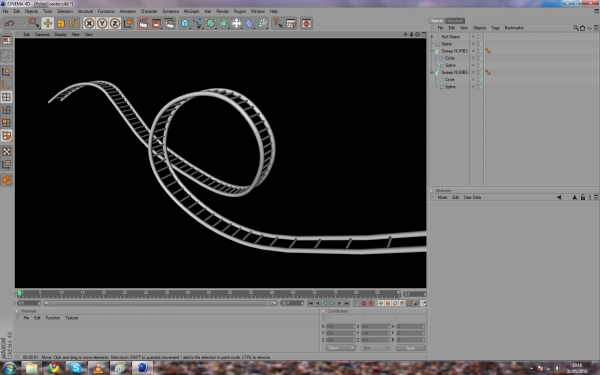Toggle checkmark of second Sweep NURBS
Screen dimensions: 600x375
point(481,72)
